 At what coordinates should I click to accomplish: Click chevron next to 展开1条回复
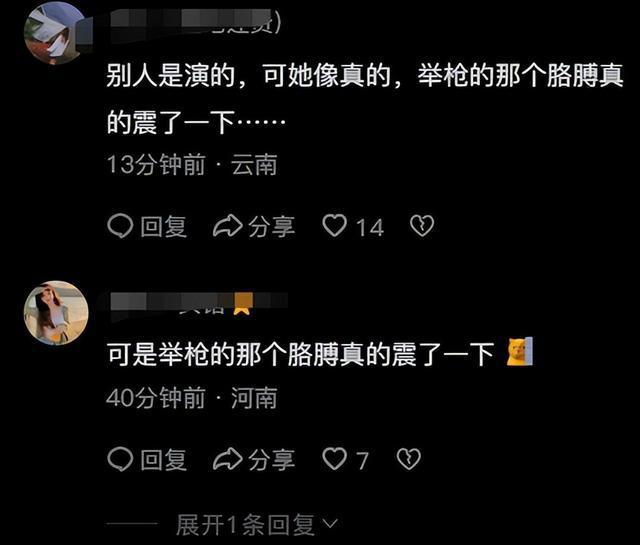click(x=330, y=523)
